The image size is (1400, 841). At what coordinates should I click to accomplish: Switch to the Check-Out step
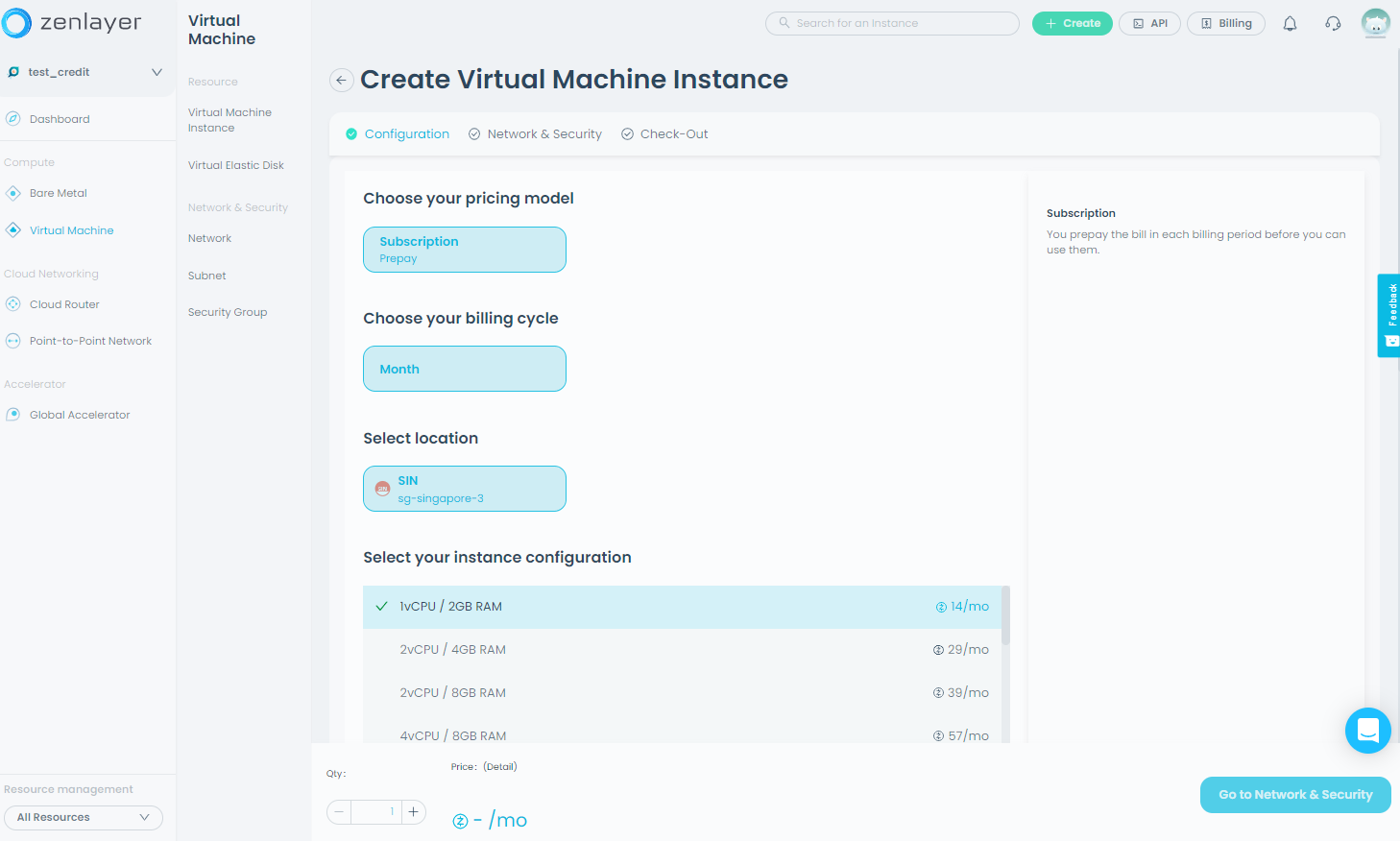pyautogui.click(x=664, y=134)
